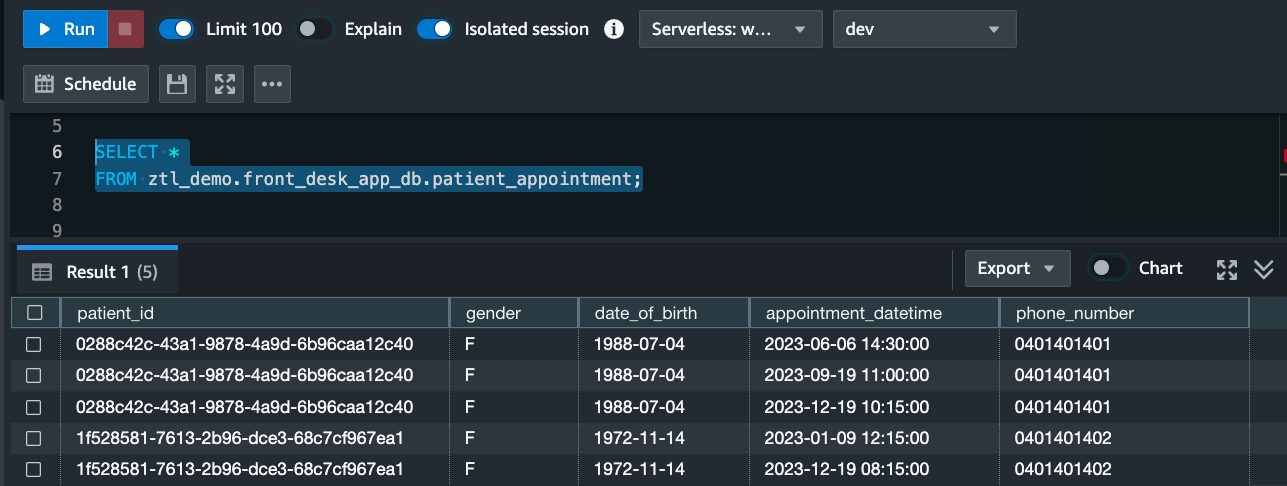Click the patient_id column header

pos(115,313)
